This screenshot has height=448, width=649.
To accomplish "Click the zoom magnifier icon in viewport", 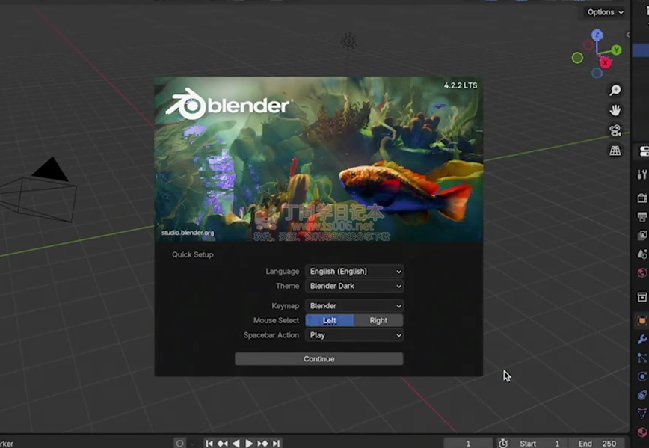I will pyautogui.click(x=615, y=90).
